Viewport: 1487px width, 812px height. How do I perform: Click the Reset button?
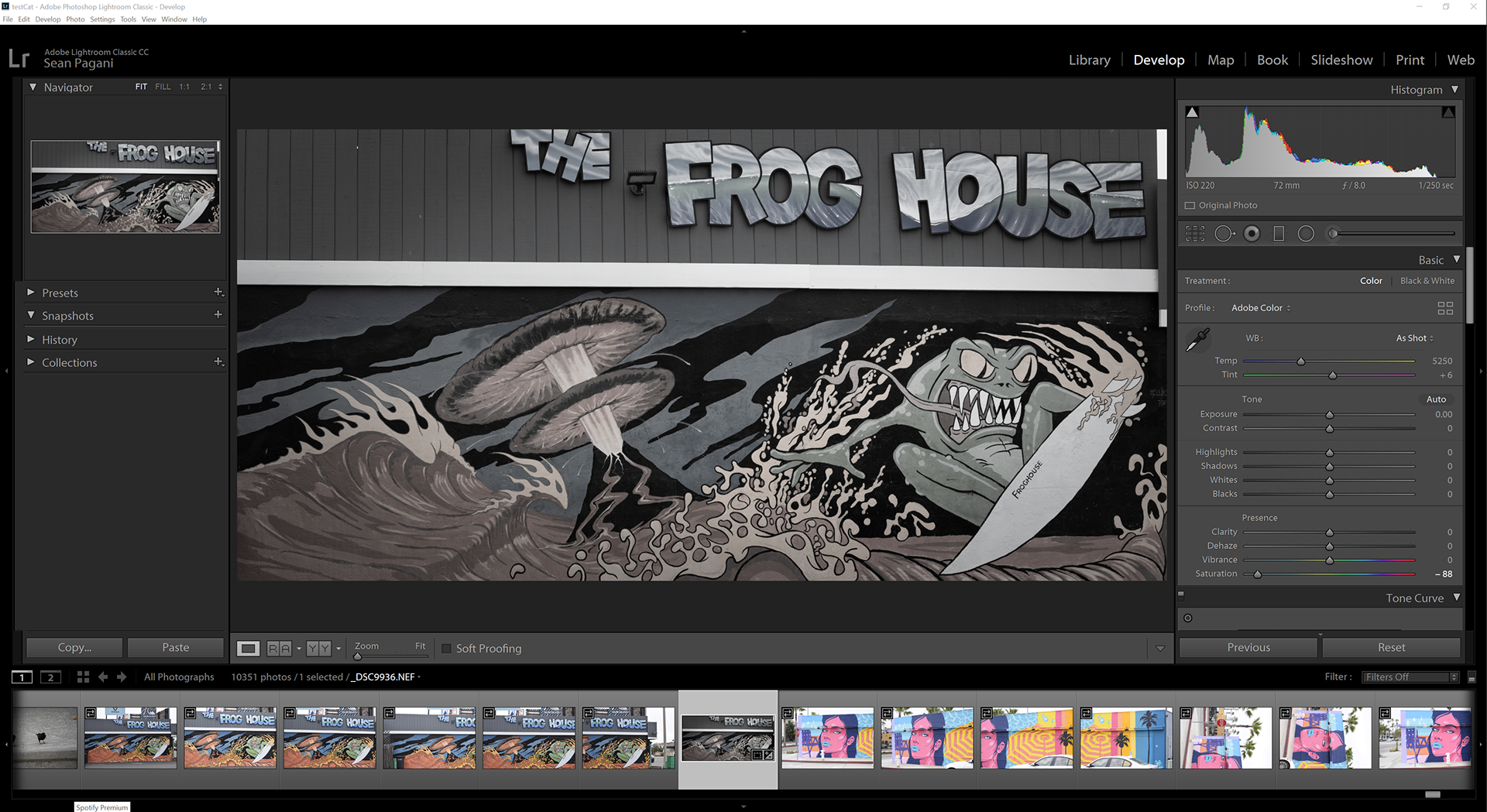[1391, 648]
